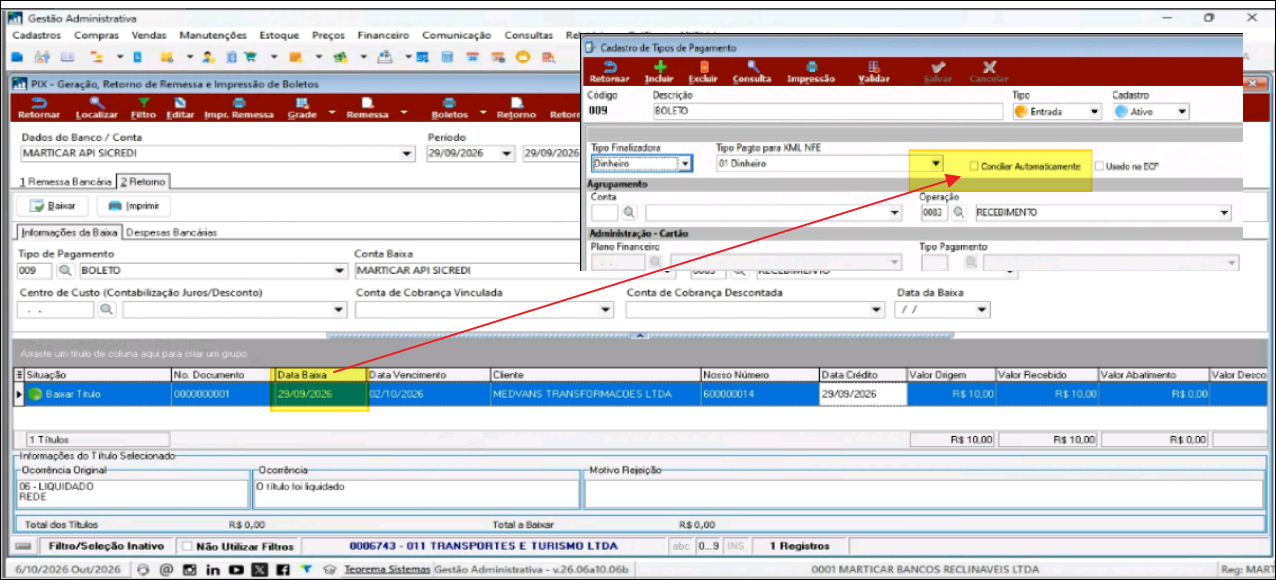Click magnifier next to Operação code 0083

pyautogui.click(x=958, y=213)
